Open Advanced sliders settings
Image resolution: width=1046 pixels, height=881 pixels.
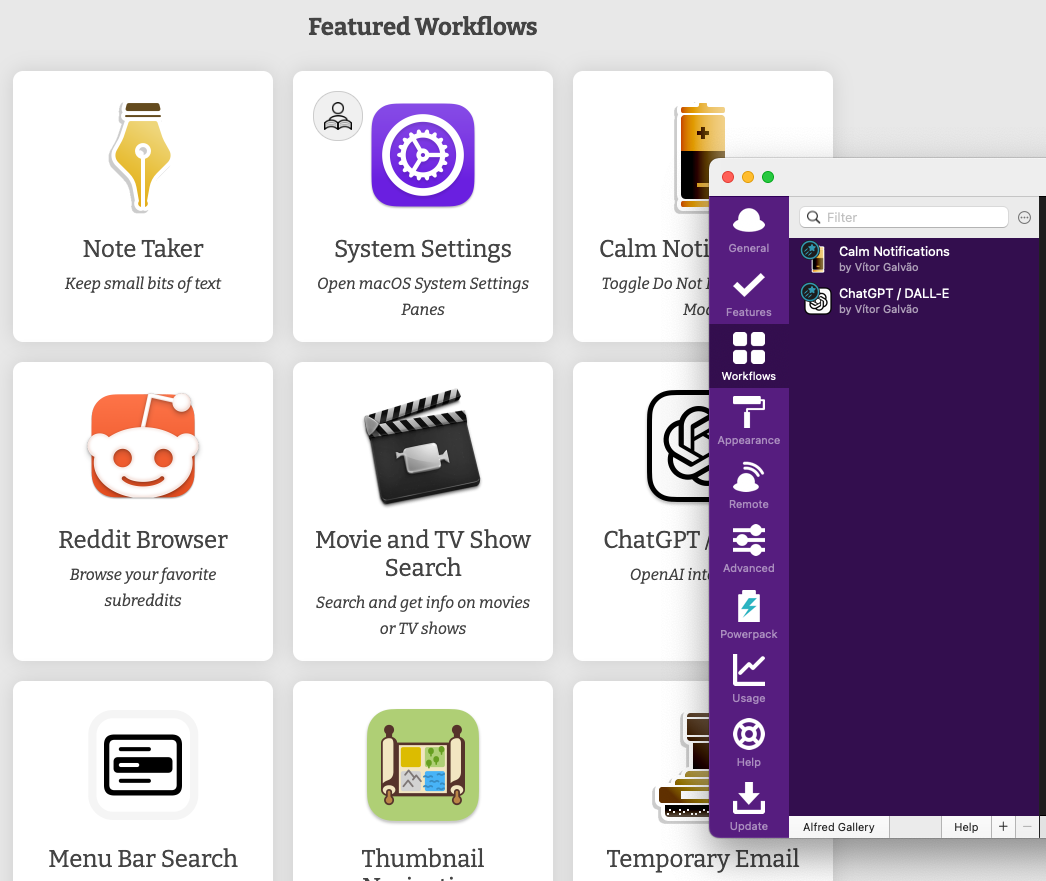coord(748,548)
